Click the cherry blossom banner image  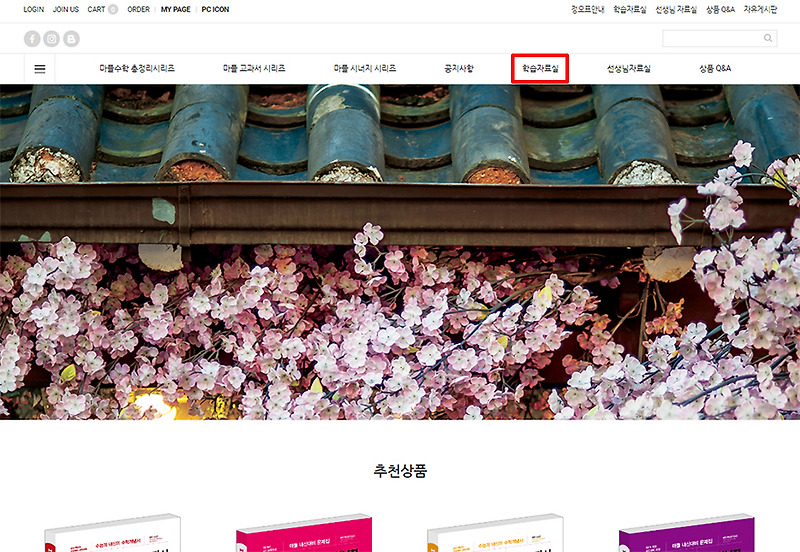click(400, 252)
